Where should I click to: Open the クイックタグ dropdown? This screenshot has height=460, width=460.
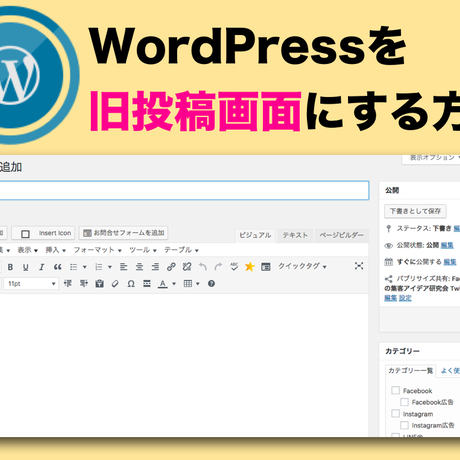pos(302,266)
